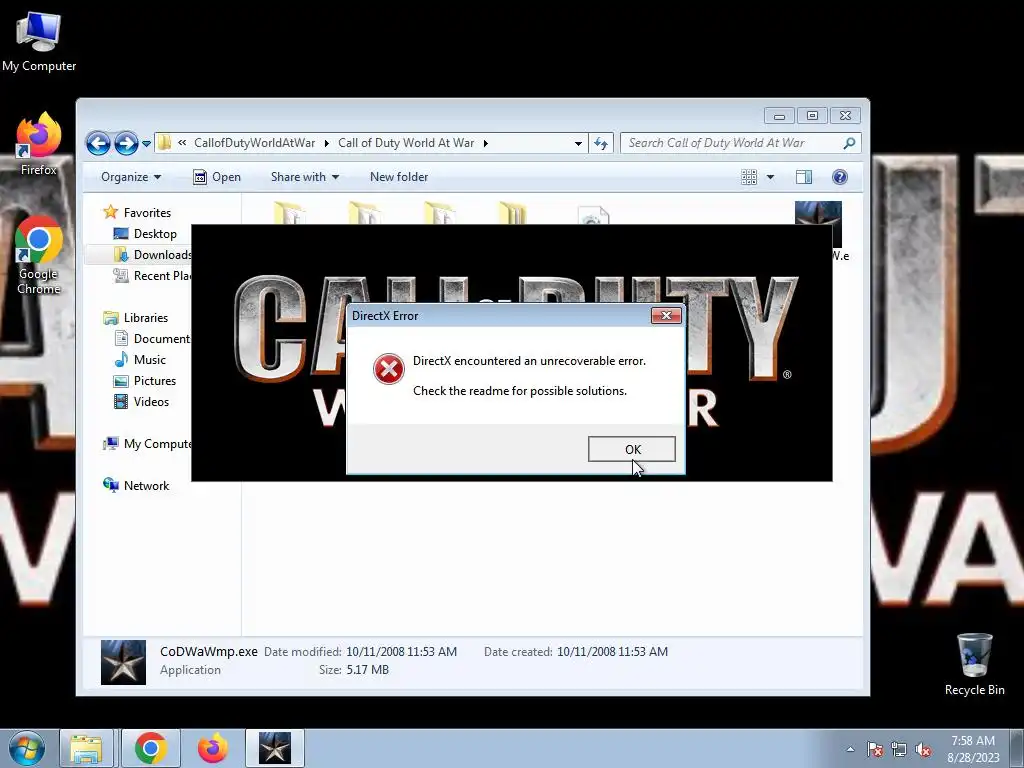Open Explorer Help icon
Image resolution: width=1024 pixels, height=768 pixels.
click(x=840, y=177)
